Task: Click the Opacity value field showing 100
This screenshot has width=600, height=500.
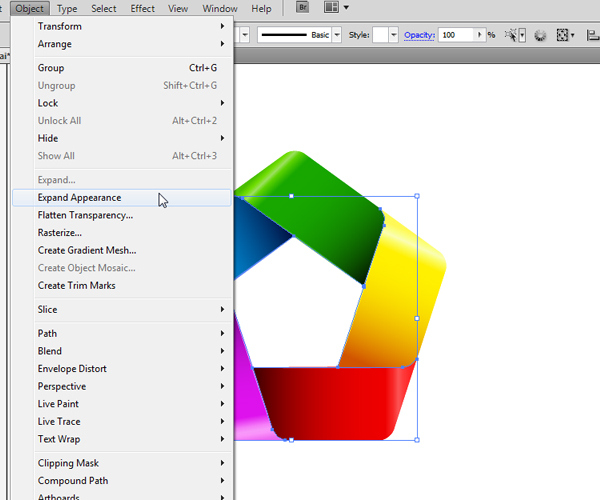Action: pos(457,35)
